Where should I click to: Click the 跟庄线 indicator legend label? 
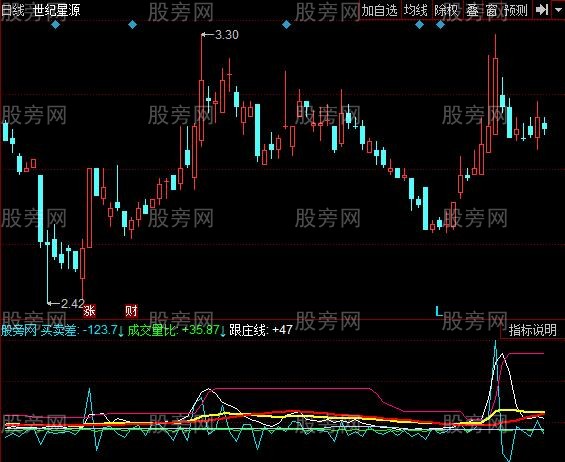click(249, 330)
